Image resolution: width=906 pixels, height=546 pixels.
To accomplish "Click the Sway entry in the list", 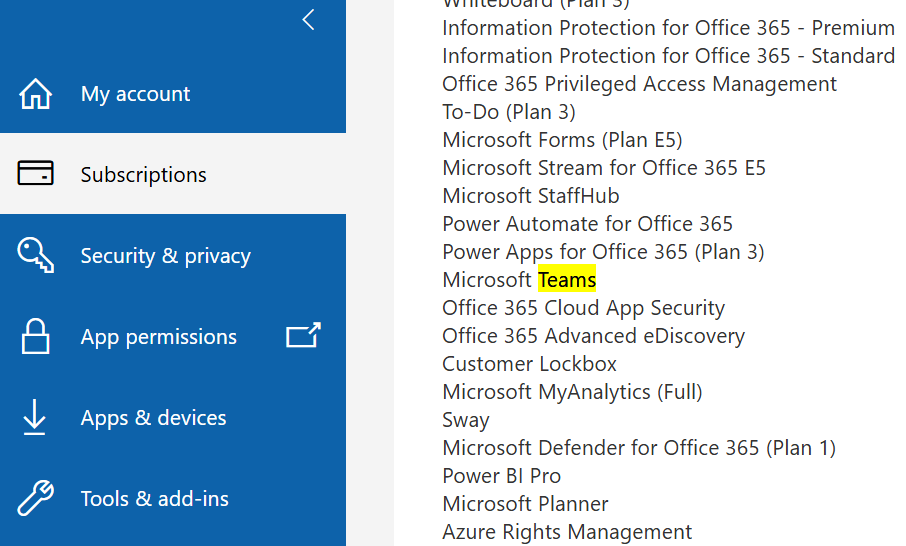I will 466,421.
